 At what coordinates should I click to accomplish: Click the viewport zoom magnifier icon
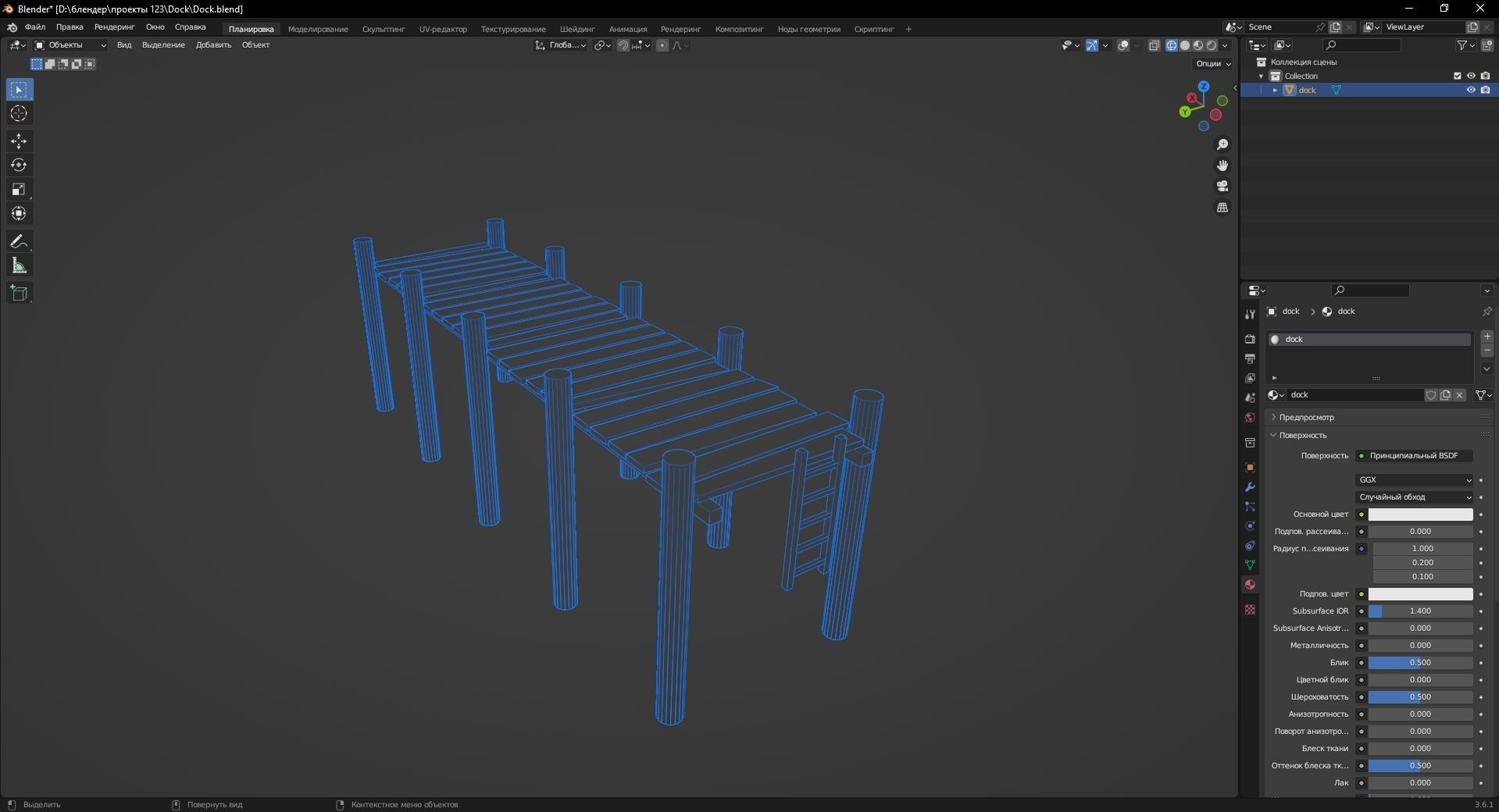[x=1222, y=144]
